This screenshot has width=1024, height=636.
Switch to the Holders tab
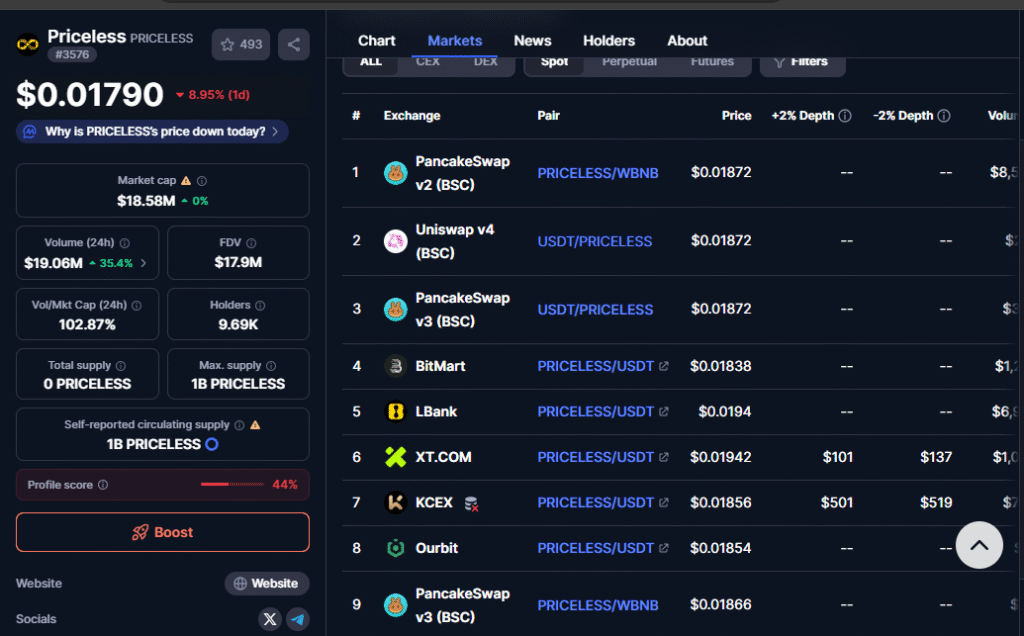[609, 41]
